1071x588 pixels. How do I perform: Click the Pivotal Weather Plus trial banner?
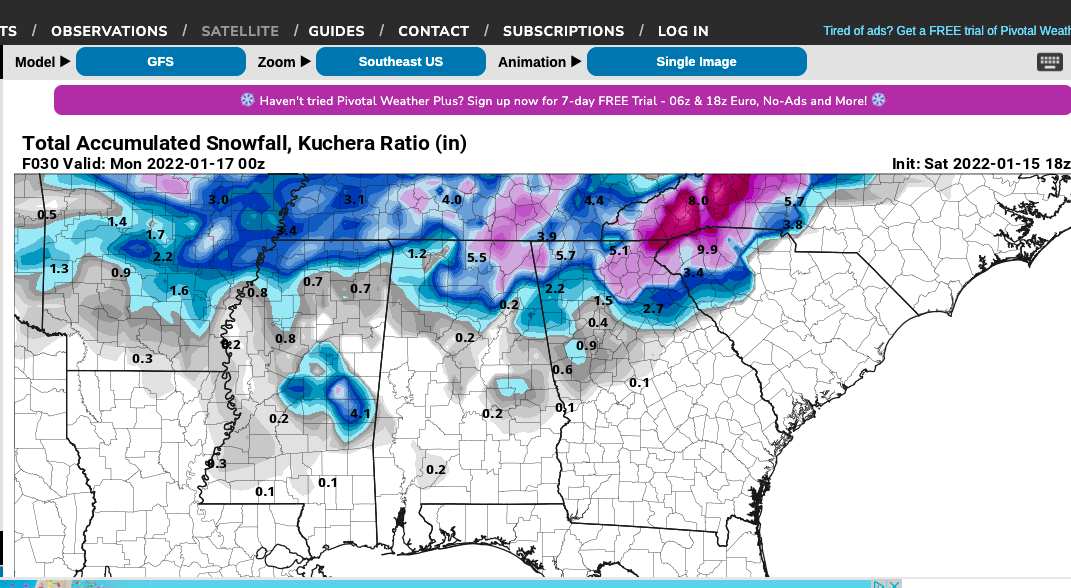562,100
